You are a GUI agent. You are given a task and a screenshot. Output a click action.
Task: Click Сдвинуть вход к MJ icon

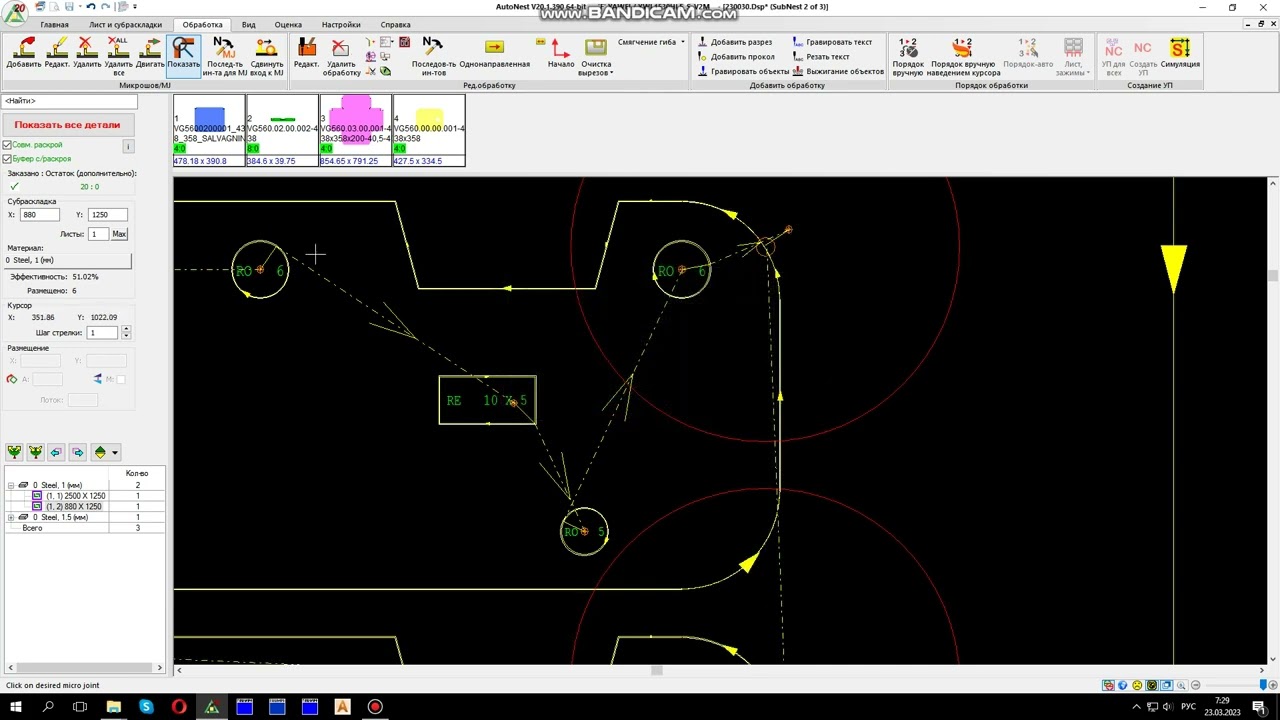[x=267, y=56]
